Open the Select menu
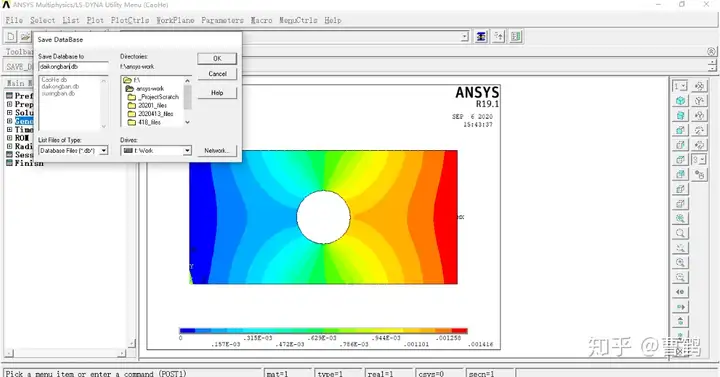 tap(43, 20)
